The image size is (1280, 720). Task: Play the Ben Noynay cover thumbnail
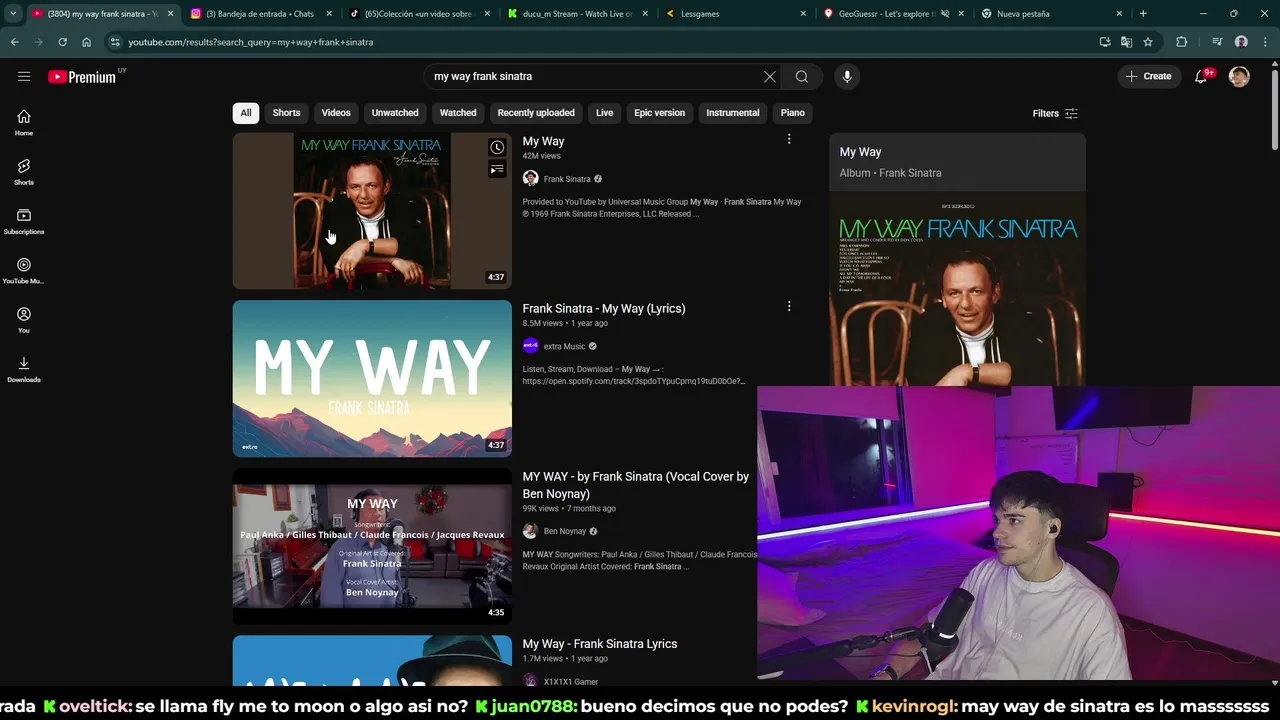(372, 546)
